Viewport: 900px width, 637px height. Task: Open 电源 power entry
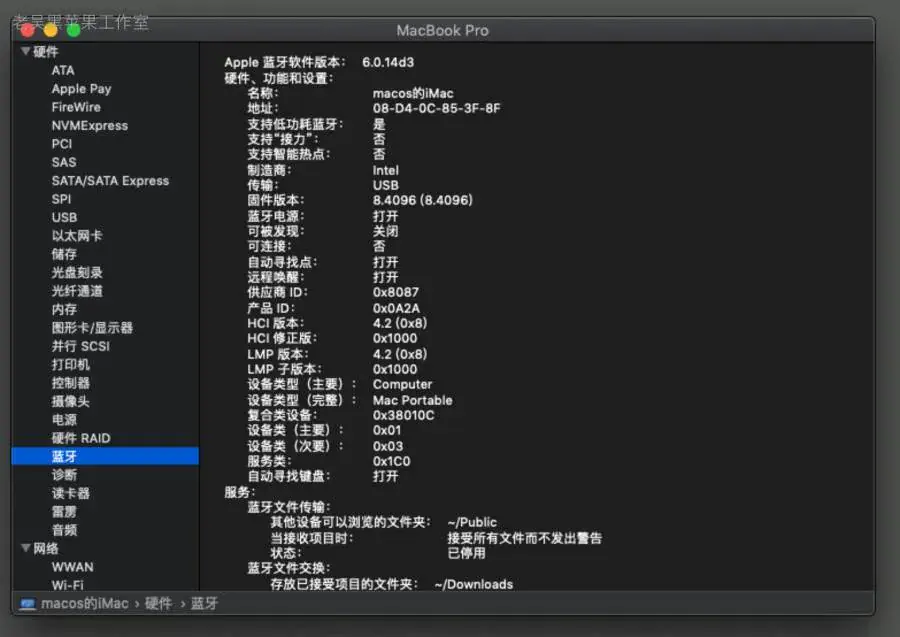click(64, 419)
